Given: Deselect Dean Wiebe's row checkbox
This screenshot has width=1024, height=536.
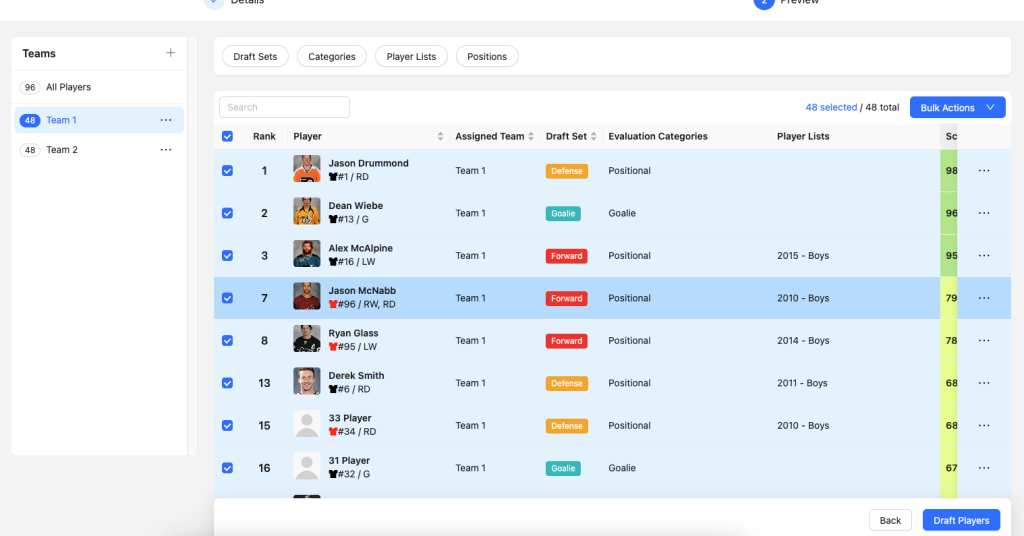Looking at the screenshot, I should (227, 213).
